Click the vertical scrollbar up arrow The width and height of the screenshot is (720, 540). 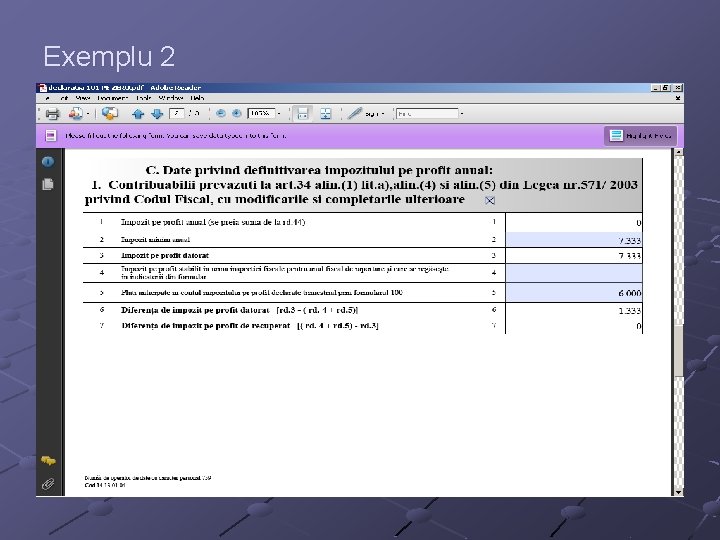679,152
